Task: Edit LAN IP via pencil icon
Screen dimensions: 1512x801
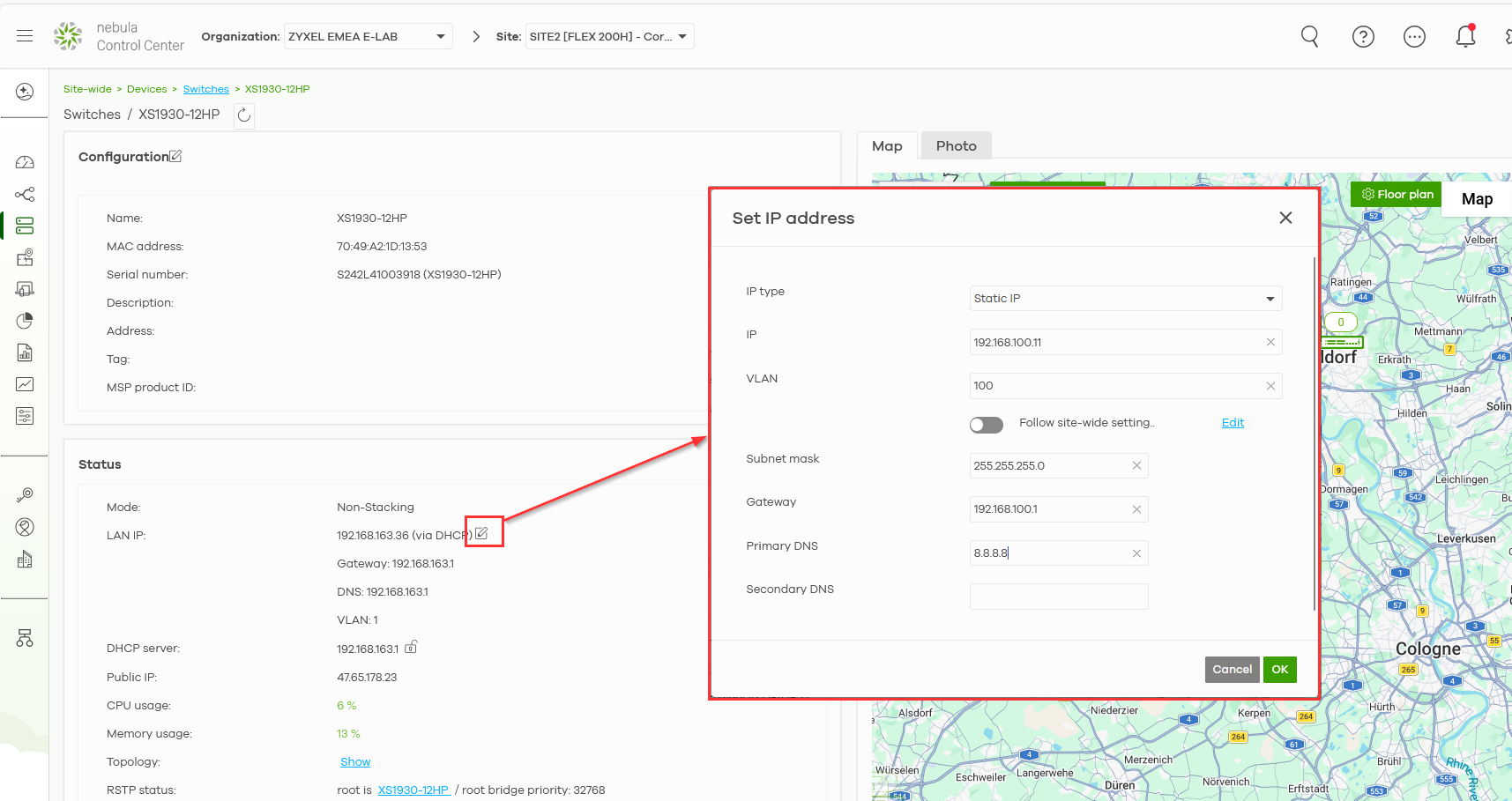Action: [481, 533]
